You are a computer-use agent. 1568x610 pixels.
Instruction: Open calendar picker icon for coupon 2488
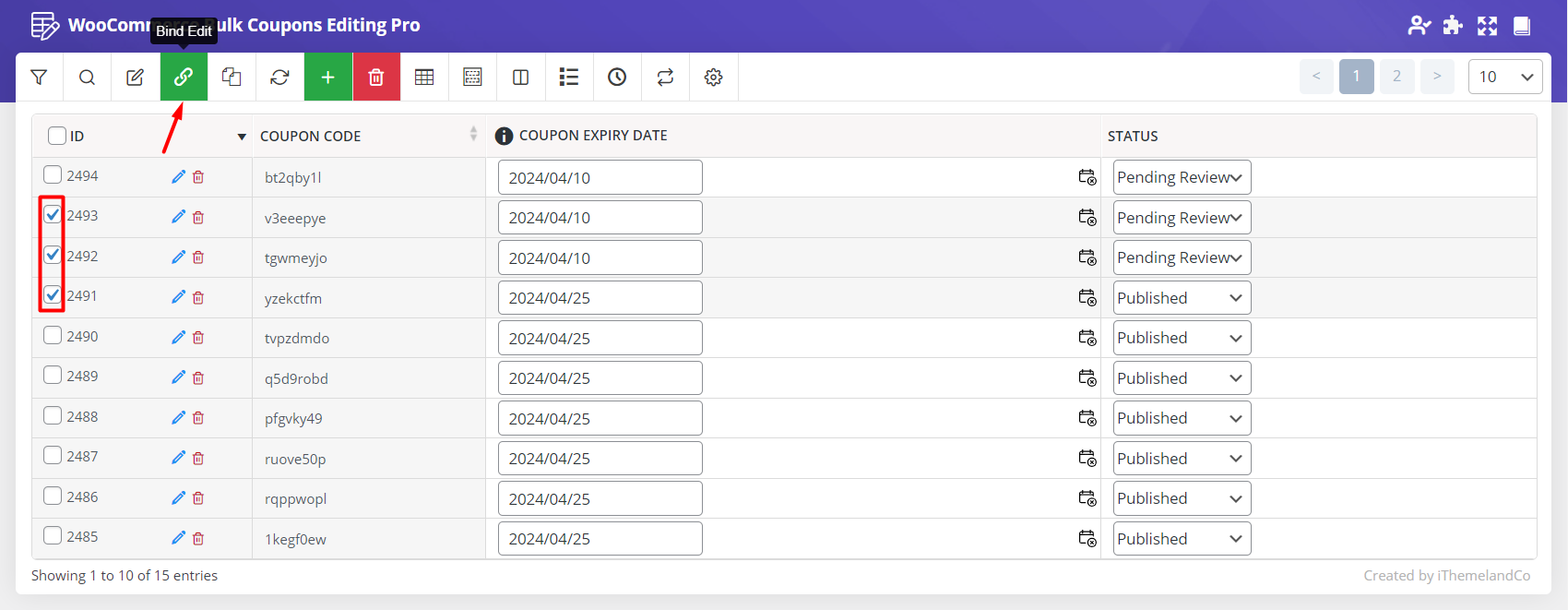pos(1087,418)
